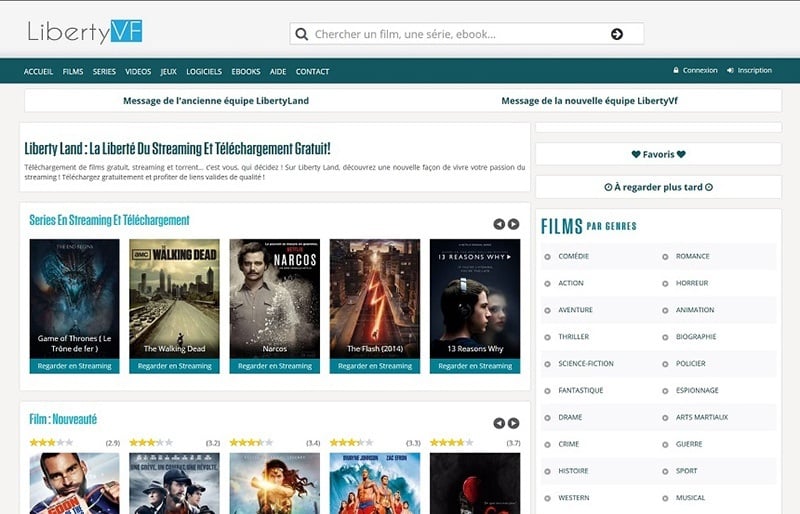Open the FILMS menu item
Screen dimensions: 800x514
pos(73,71)
